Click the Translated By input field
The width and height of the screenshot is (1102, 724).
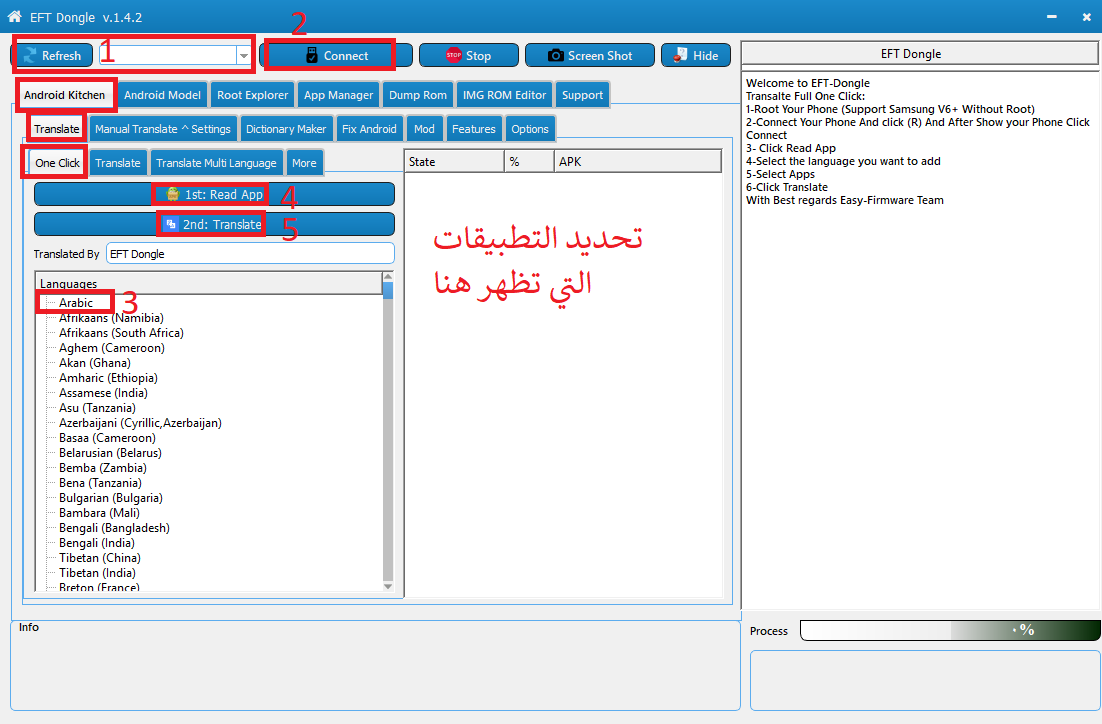pyautogui.click(x=250, y=254)
